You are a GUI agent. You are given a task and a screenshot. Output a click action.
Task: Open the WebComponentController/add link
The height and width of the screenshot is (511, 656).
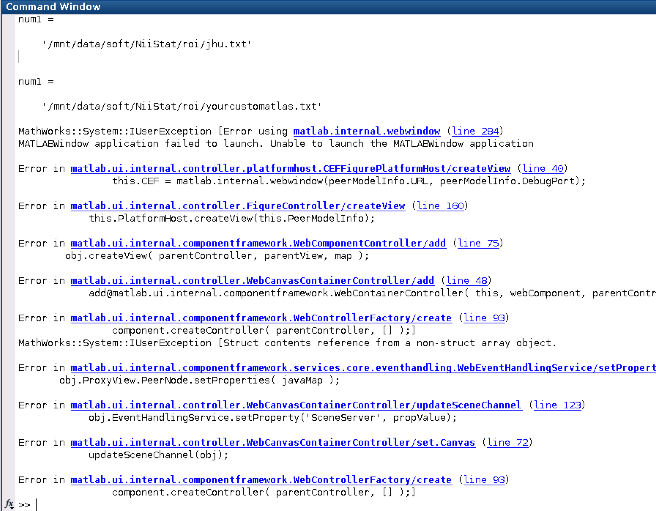[259, 242]
